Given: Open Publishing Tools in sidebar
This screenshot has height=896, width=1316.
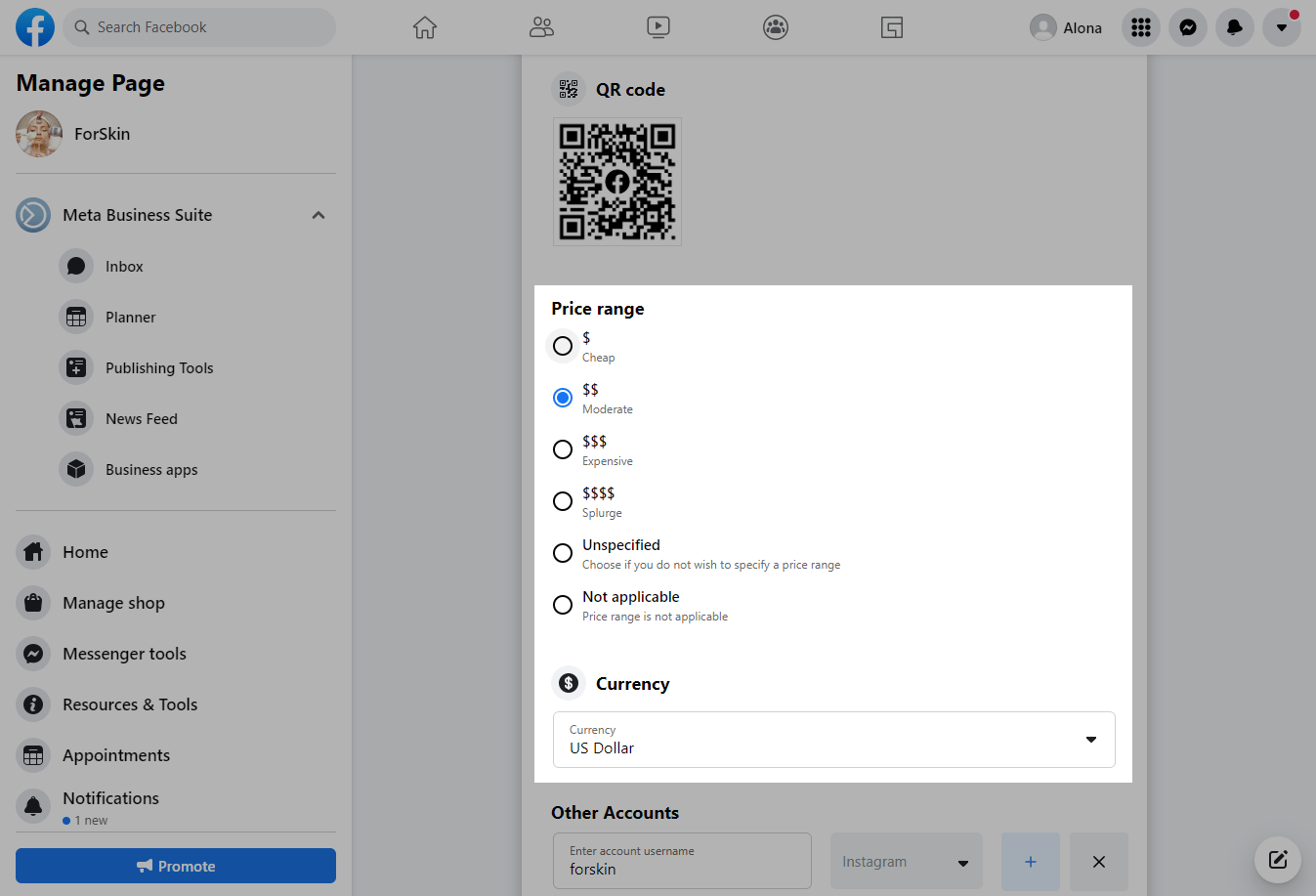Looking at the screenshot, I should tap(159, 367).
